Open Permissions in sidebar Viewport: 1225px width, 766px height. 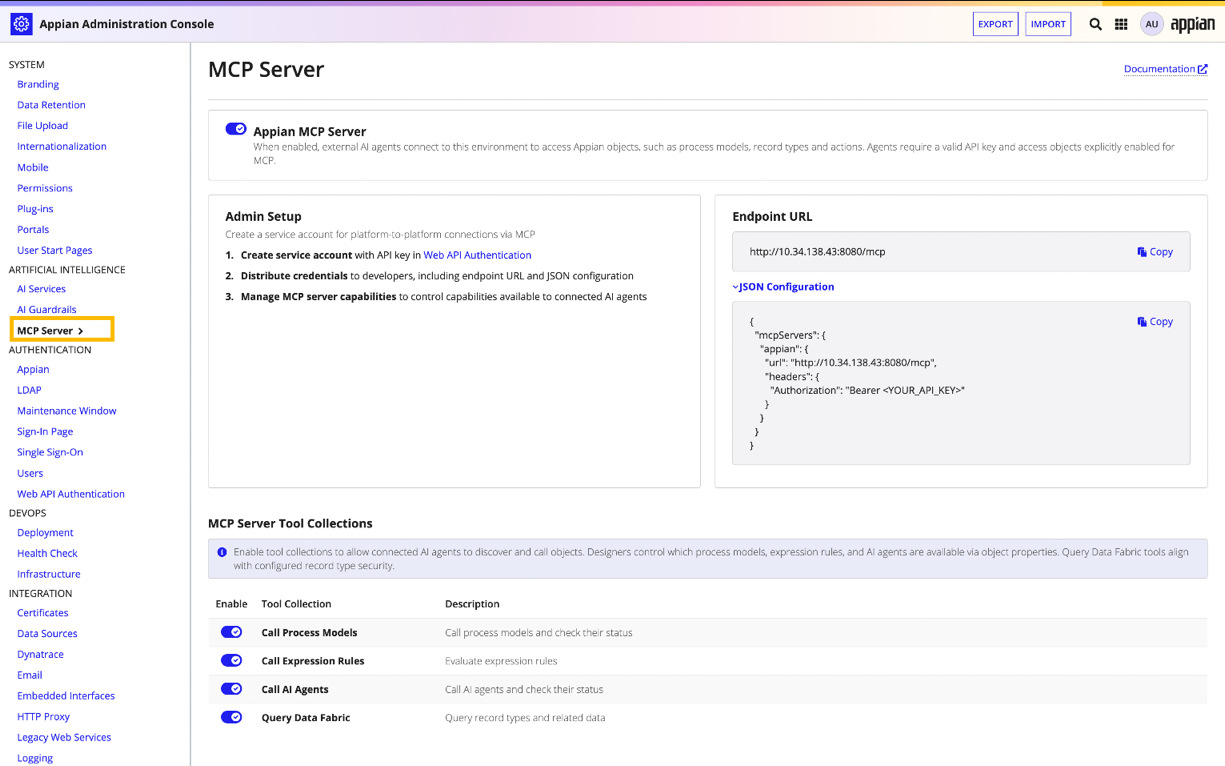[x=45, y=188]
